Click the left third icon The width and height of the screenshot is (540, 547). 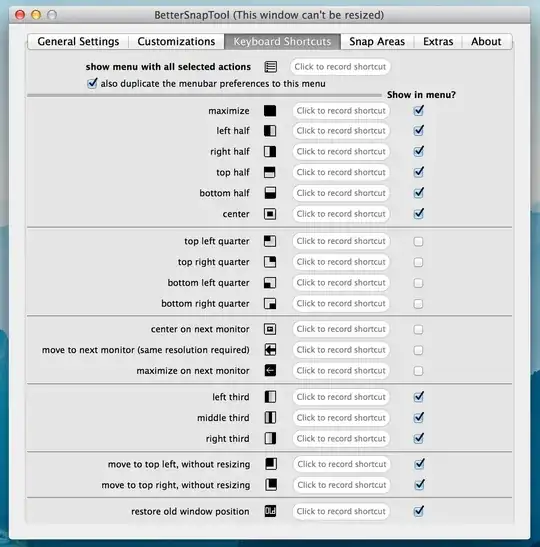(x=270, y=397)
